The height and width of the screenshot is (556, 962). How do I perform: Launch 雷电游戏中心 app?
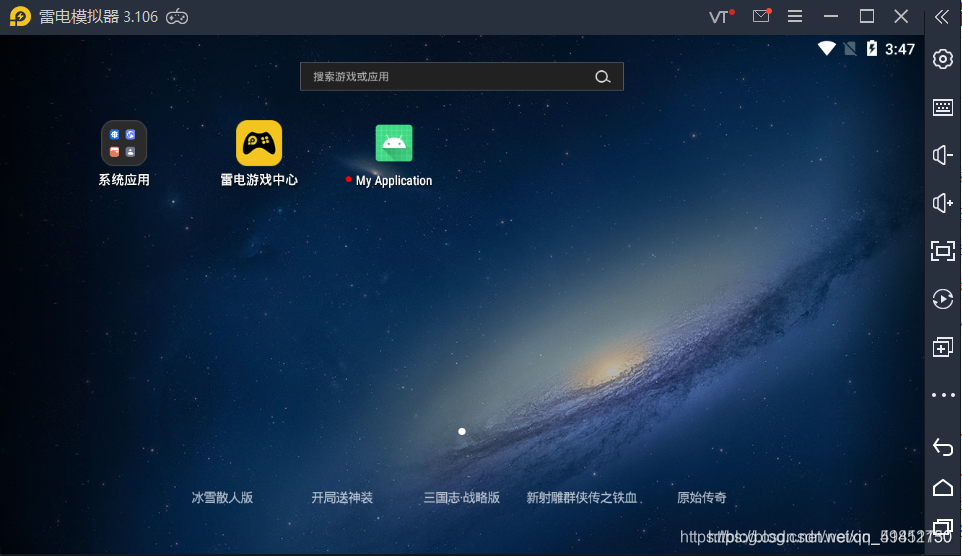[259, 143]
